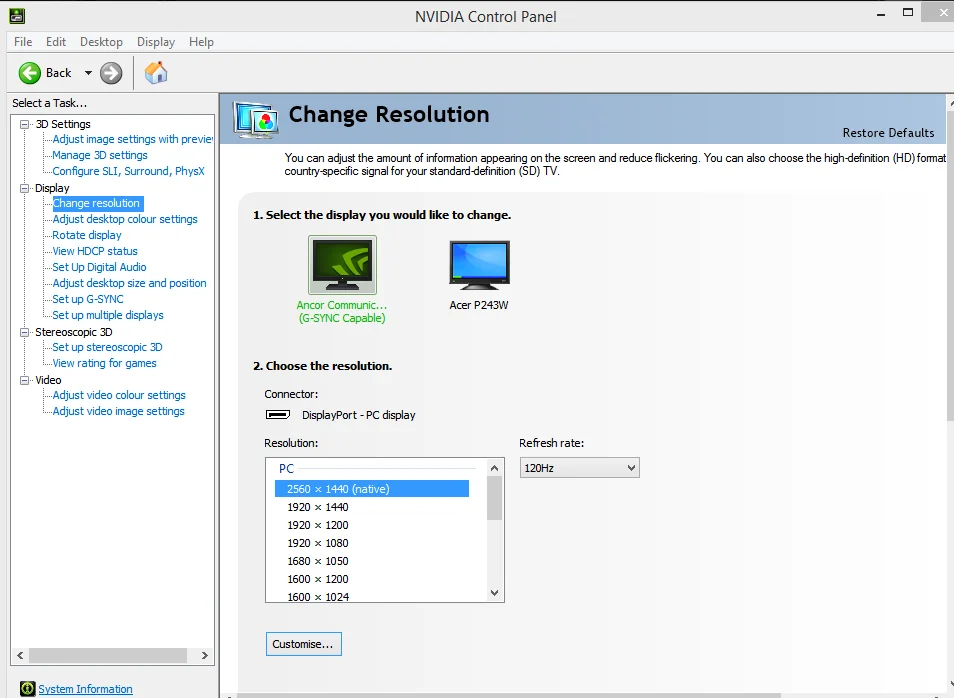Click the grey Forward arrow icon
The width and height of the screenshot is (954, 698).
pyautogui.click(x=111, y=73)
